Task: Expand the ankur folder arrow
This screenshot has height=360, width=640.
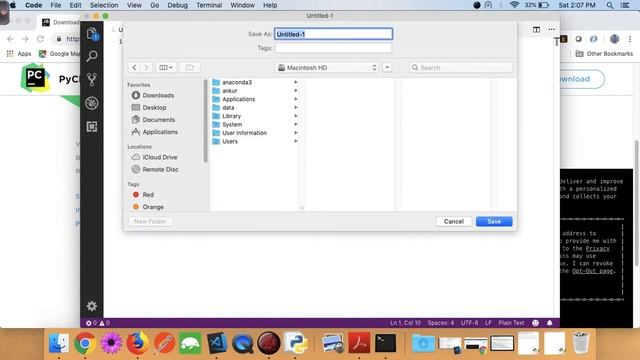Action: click(x=296, y=91)
